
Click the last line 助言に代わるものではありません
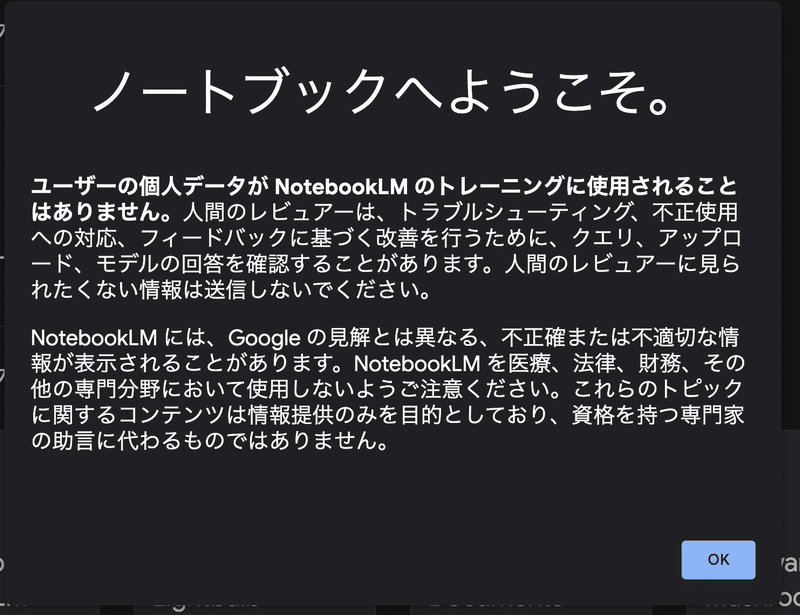pyautogui.click(x=210, y=440)
